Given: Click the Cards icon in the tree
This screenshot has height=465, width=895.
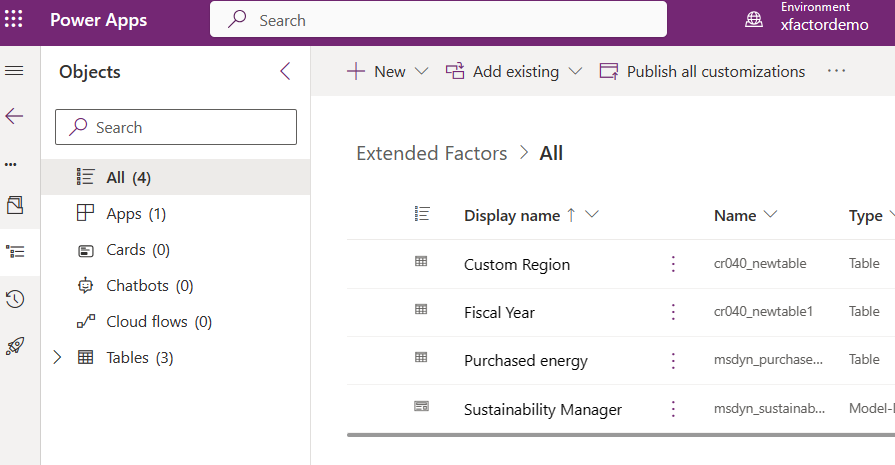Looking at the screenshot, I should 86,250.
